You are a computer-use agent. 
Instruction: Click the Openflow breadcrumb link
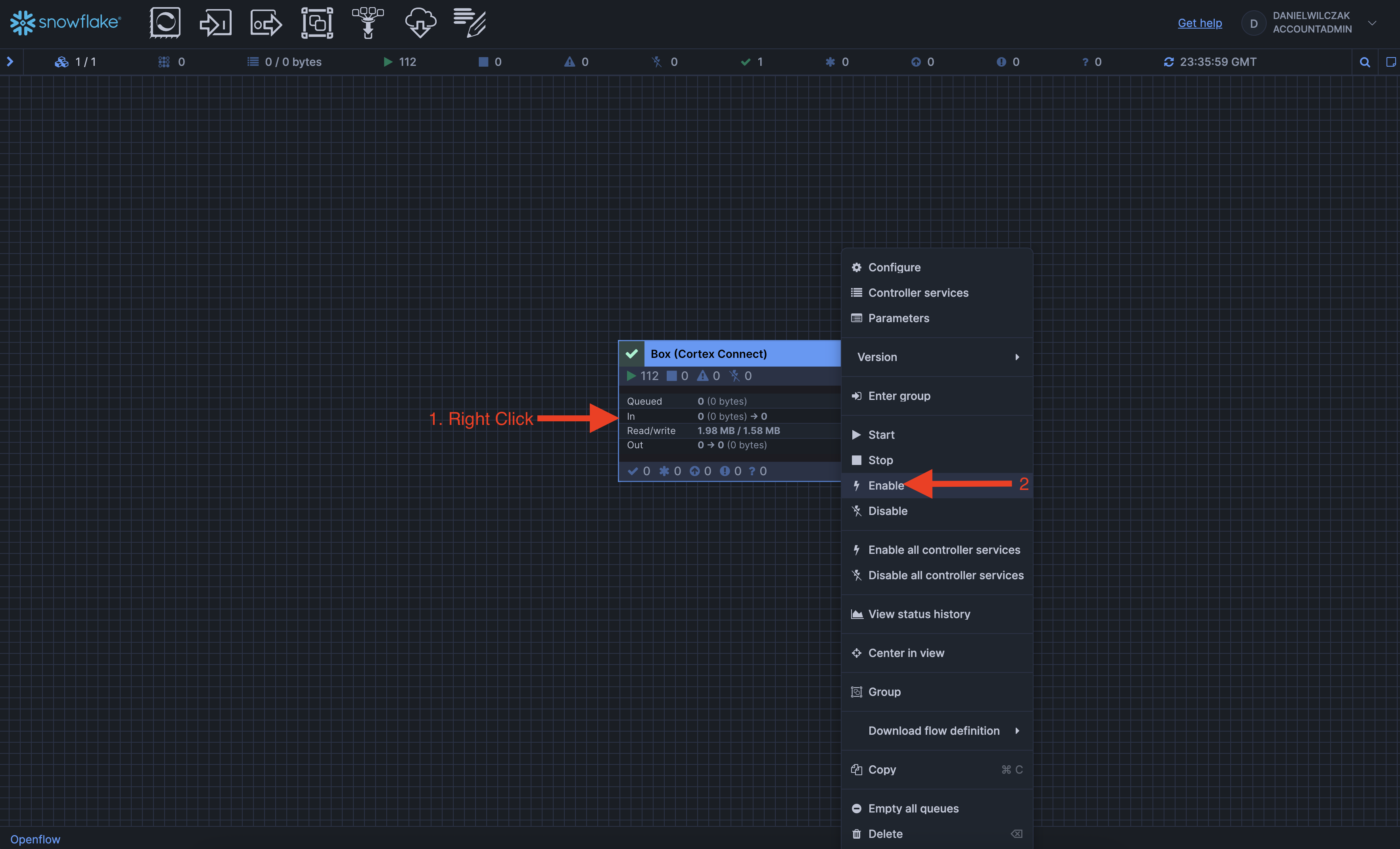point(35,839)
